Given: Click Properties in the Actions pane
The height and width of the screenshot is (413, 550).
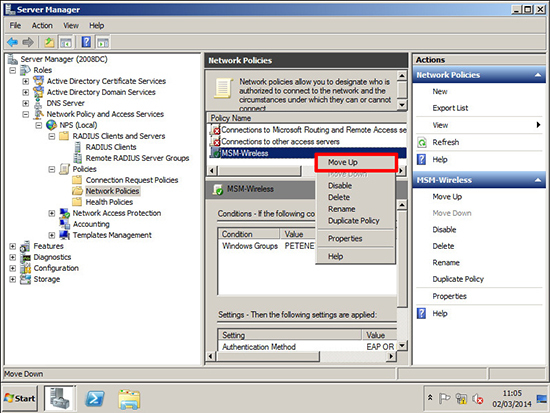Looking at the screenshot, I should click(x=449, y=296).
